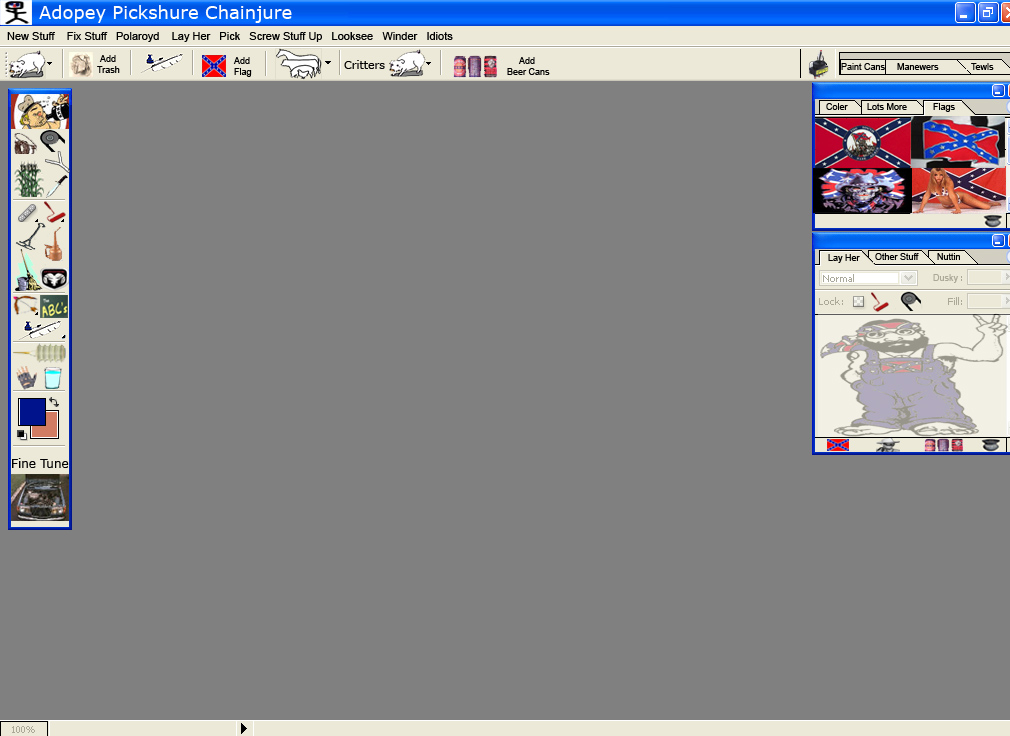Select the rolled belt tool in toolbox
Image resolution: width=1010 pixels, height=736 pixels.
click(x=53, y=140)
